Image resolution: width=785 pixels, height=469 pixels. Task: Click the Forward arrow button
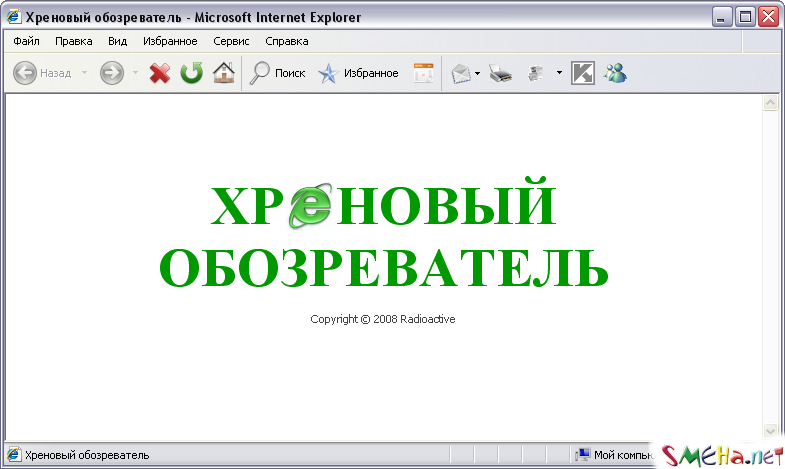pos(112,73)
